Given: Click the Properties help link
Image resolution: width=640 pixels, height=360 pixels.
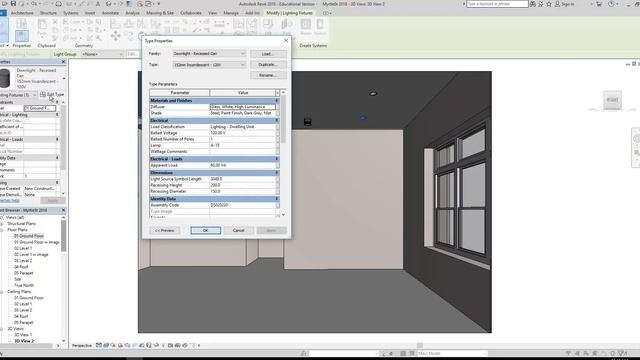Looking at the screenshot, I should (10, 200).
